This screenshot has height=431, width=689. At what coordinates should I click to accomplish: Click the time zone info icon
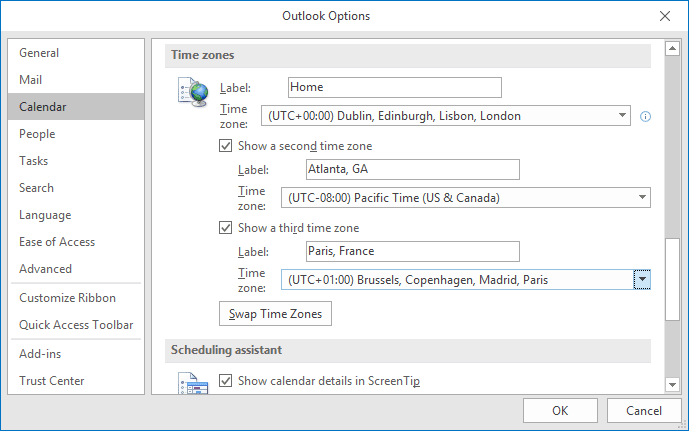[645, 116]
